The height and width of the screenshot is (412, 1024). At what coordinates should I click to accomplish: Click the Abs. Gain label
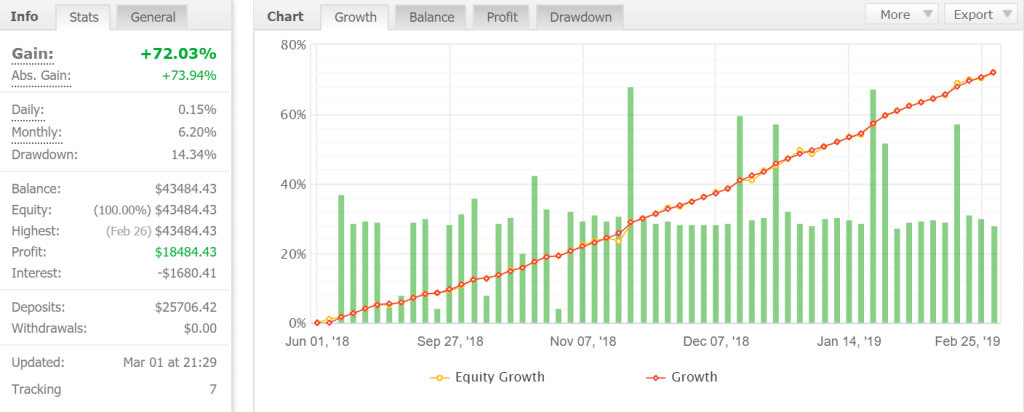coord(42,75)
